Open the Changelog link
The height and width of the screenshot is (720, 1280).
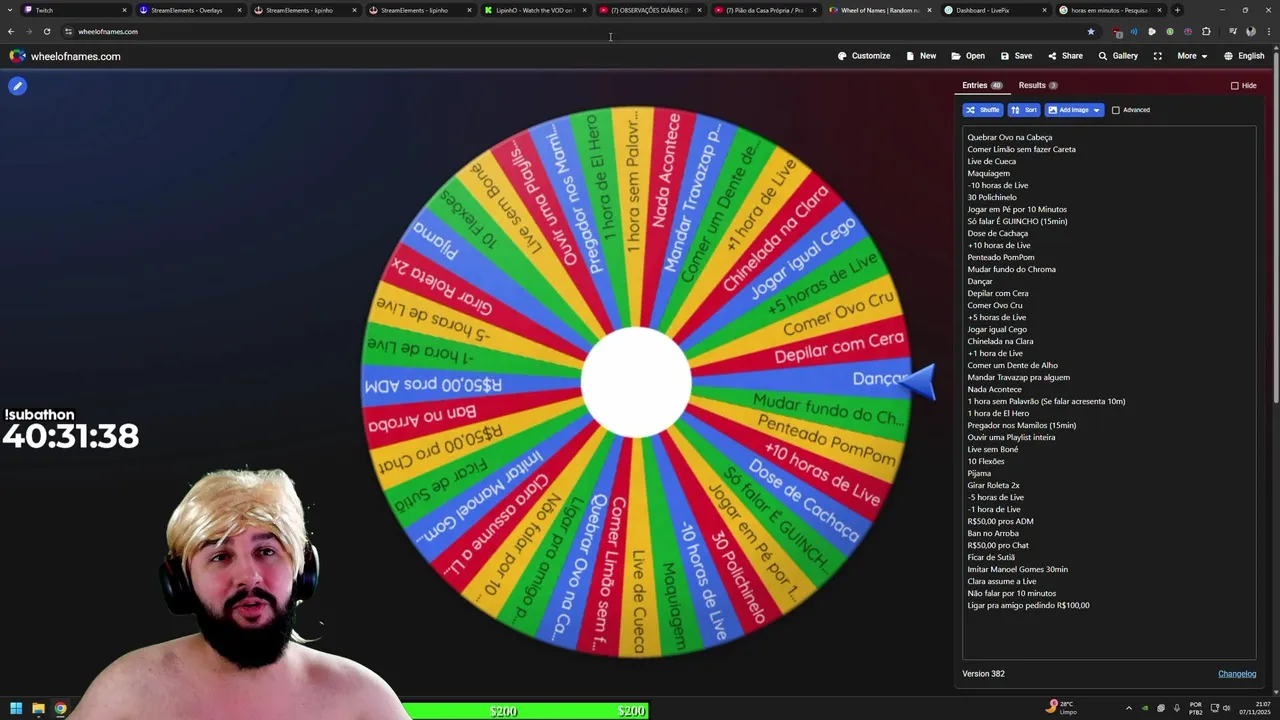pyautogui.click(x=1237, y=674)
